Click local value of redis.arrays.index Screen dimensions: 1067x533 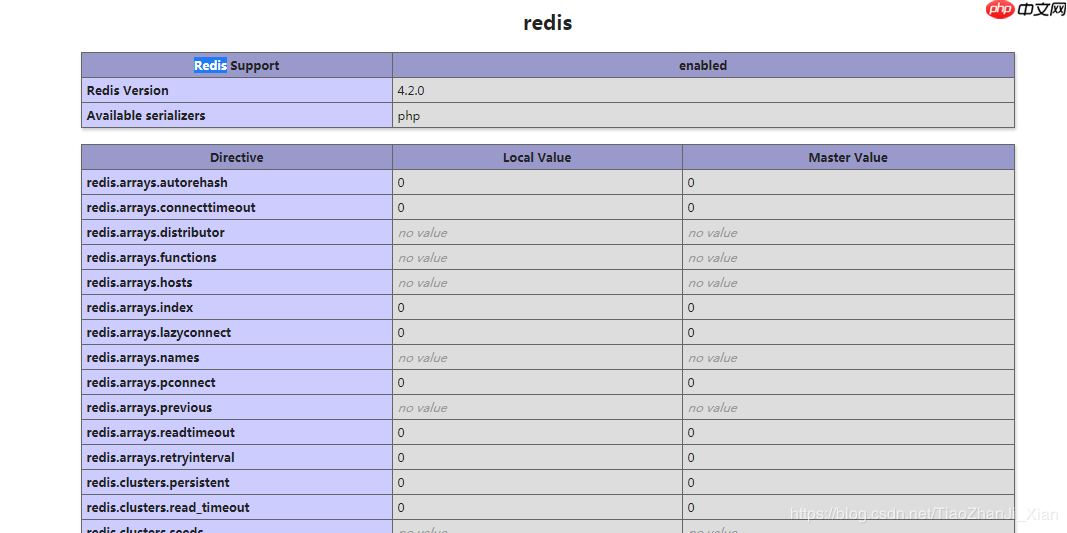[x=401, y=308]
